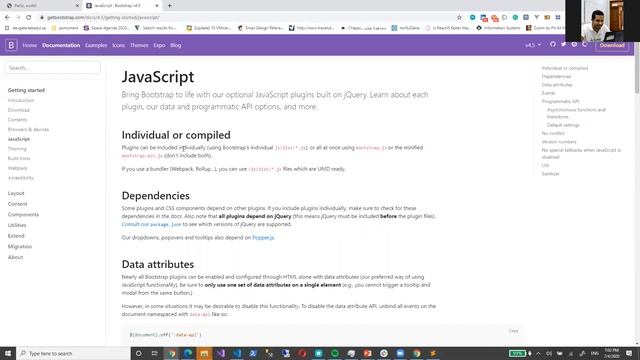Follow the Popper.js link
Image resolution: width=640 pixels, height=360 pixels.
(x=263, y=238)
